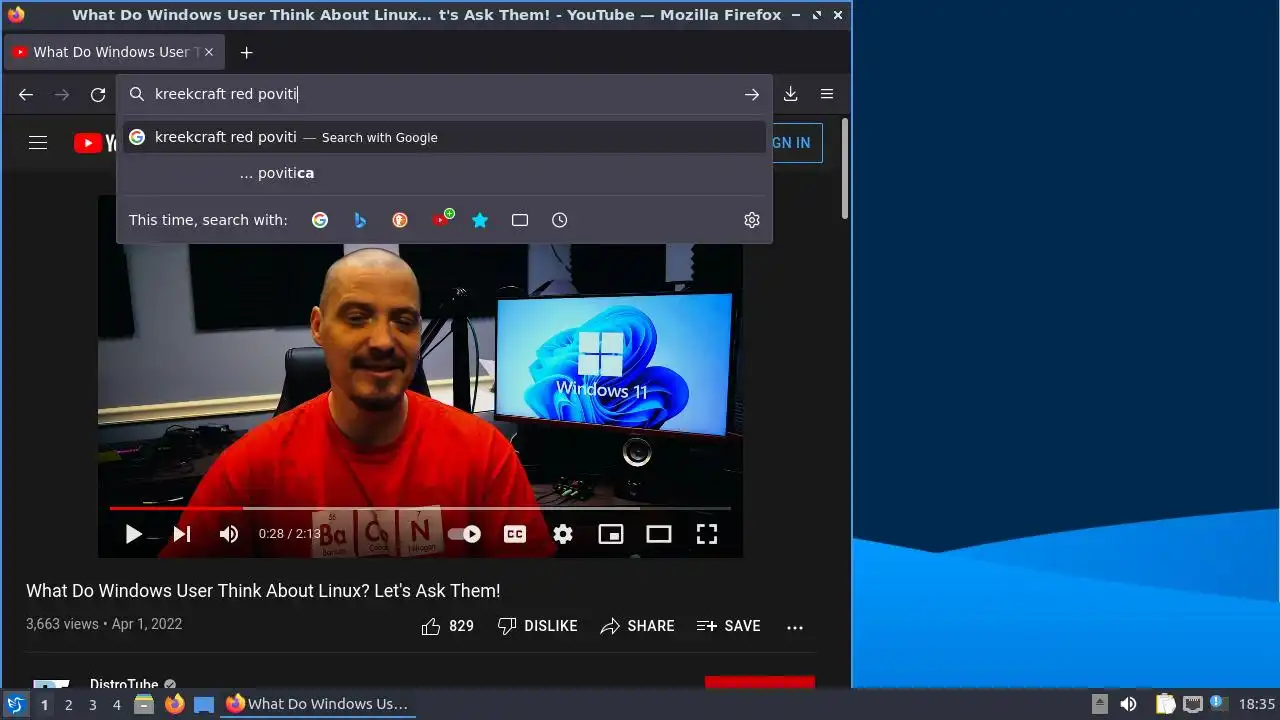
Task: Switch to workspace 2
Action: point(68,705)
